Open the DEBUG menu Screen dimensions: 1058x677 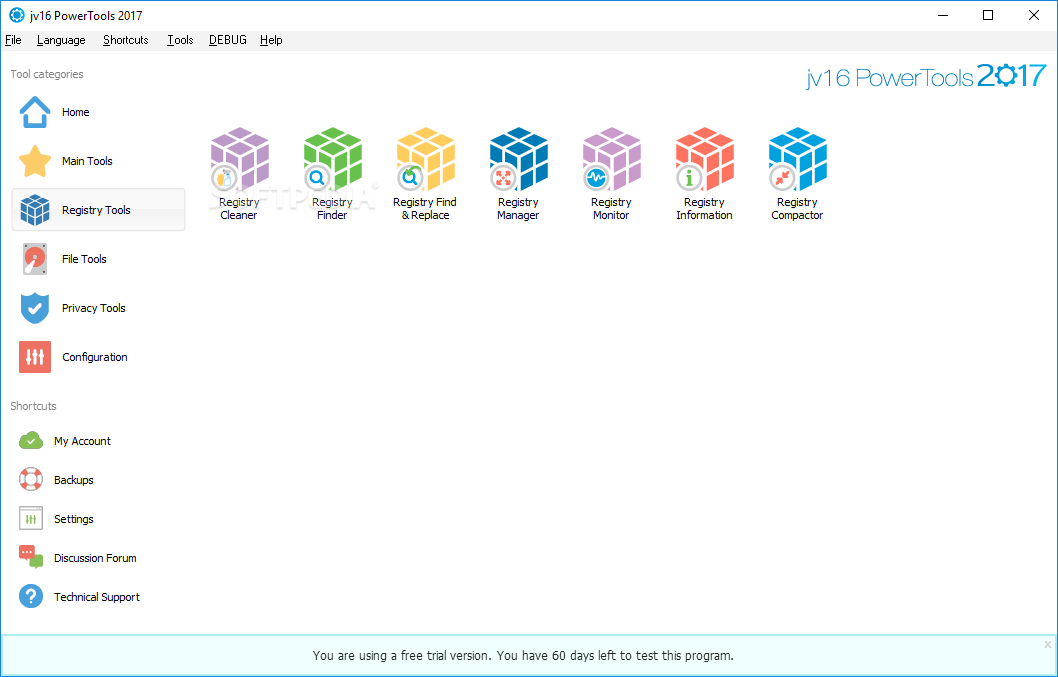point(227,40)
